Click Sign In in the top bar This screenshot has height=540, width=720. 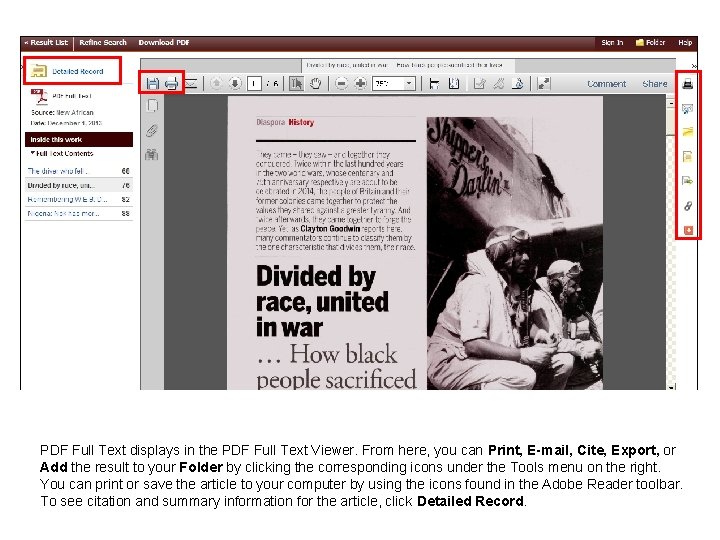[612, 42]
